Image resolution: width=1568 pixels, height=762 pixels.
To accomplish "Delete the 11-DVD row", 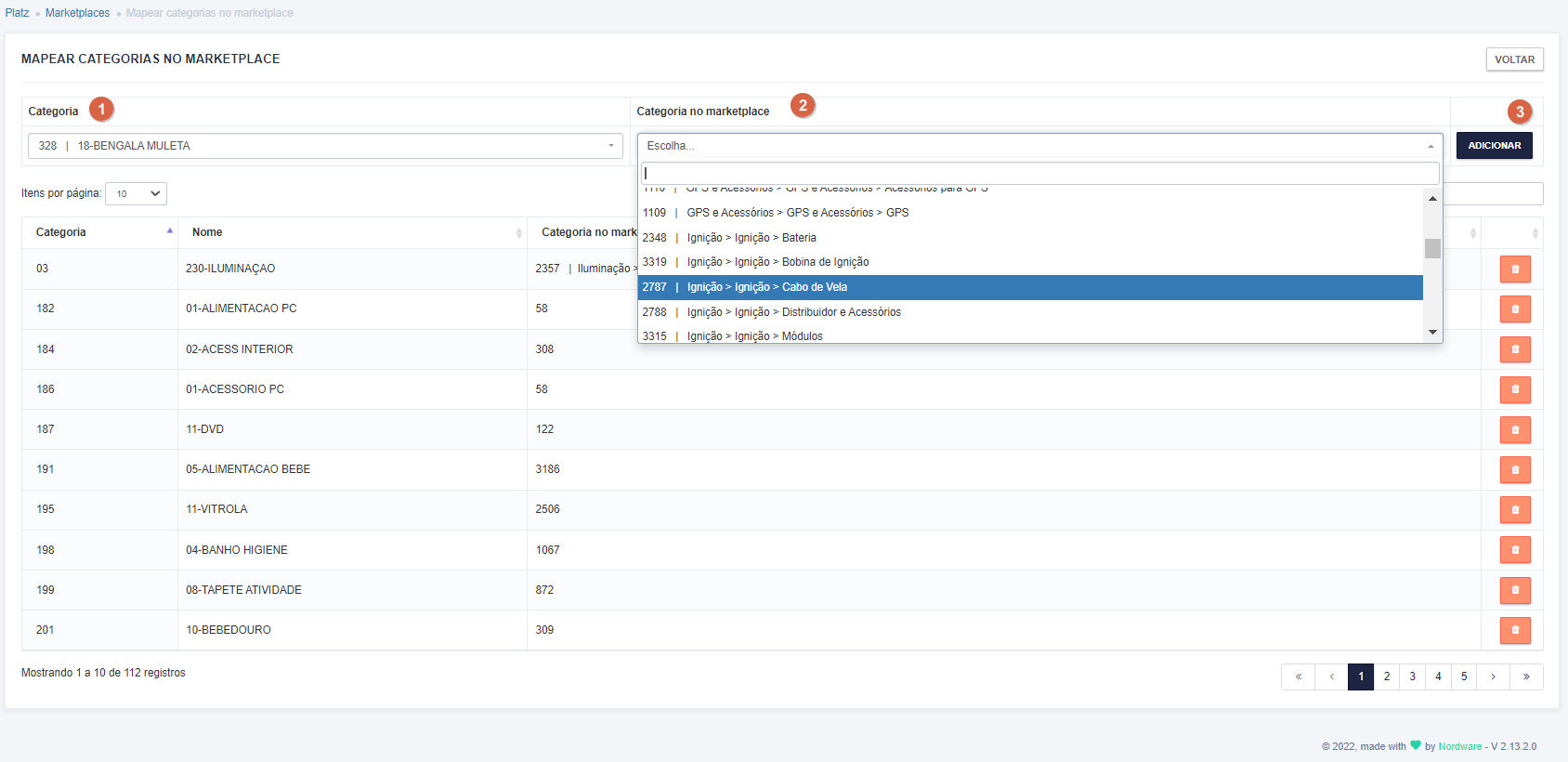I will coord(1515,429).
